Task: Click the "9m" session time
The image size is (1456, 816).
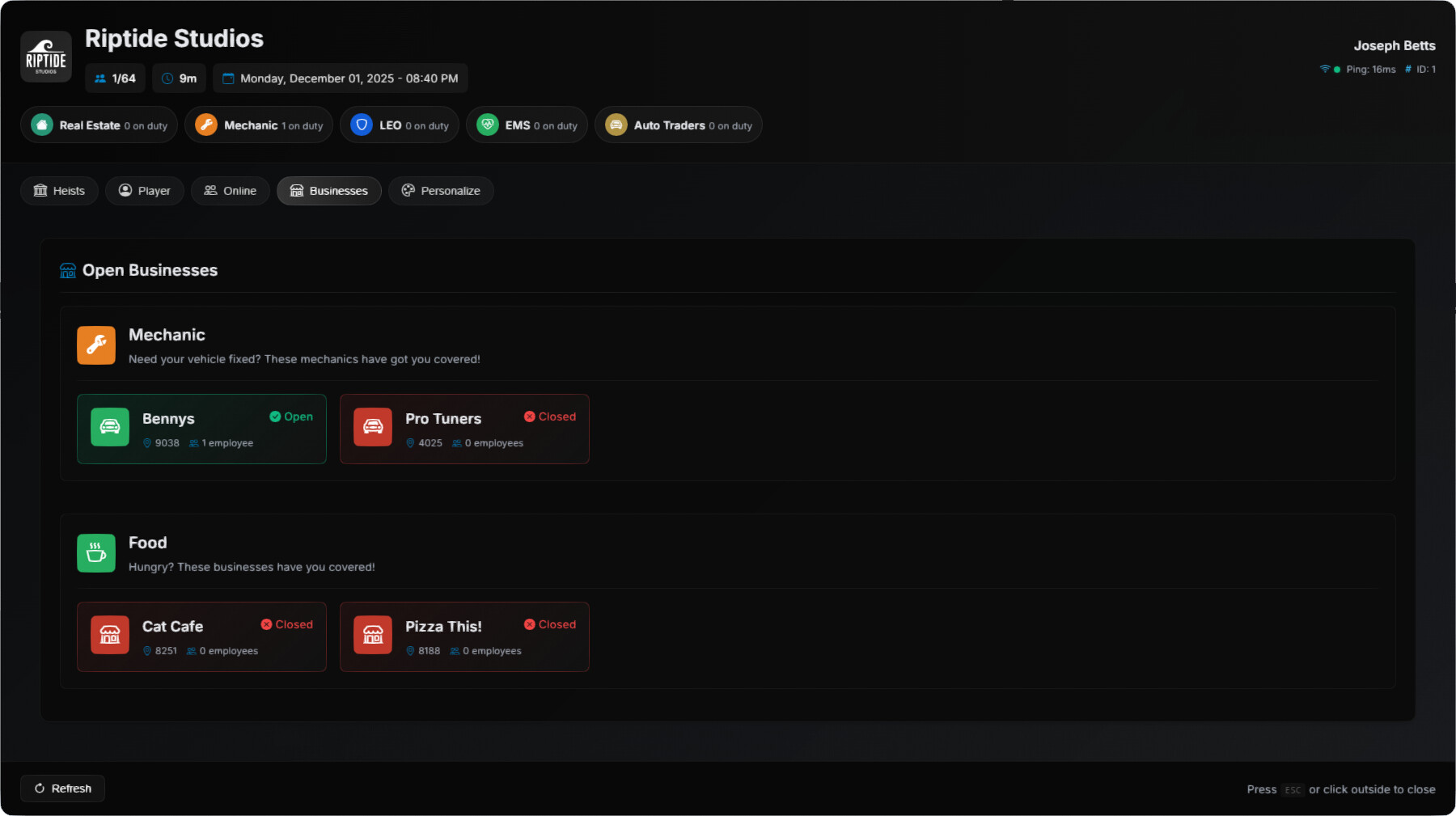Action: (x=188, y=78)
